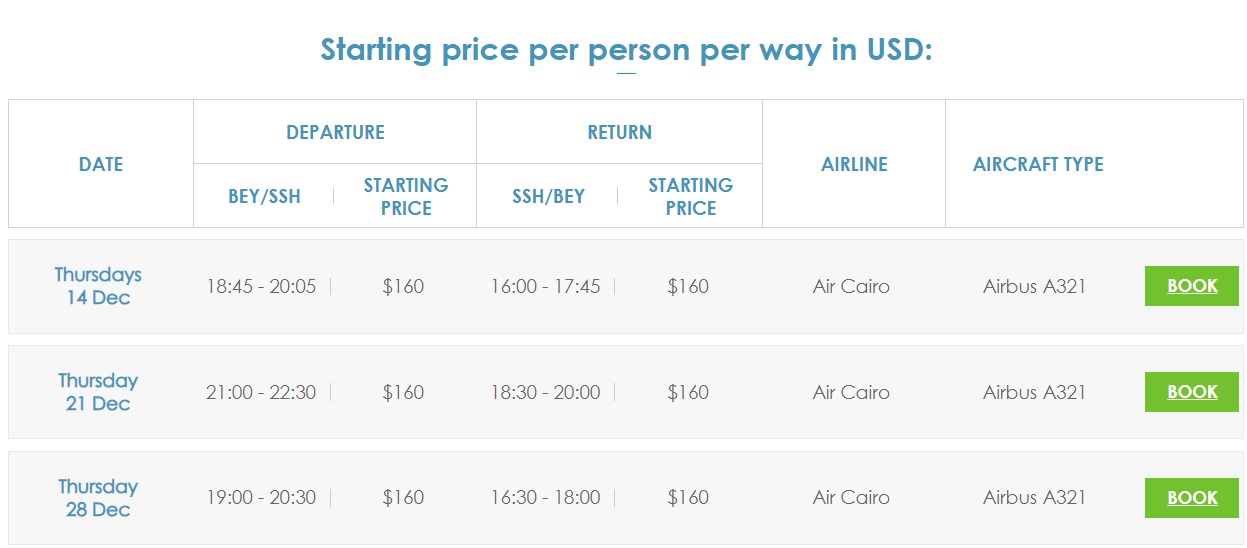
Task: Click the BEY/SSH sub-header
Action: pos(264,196)
